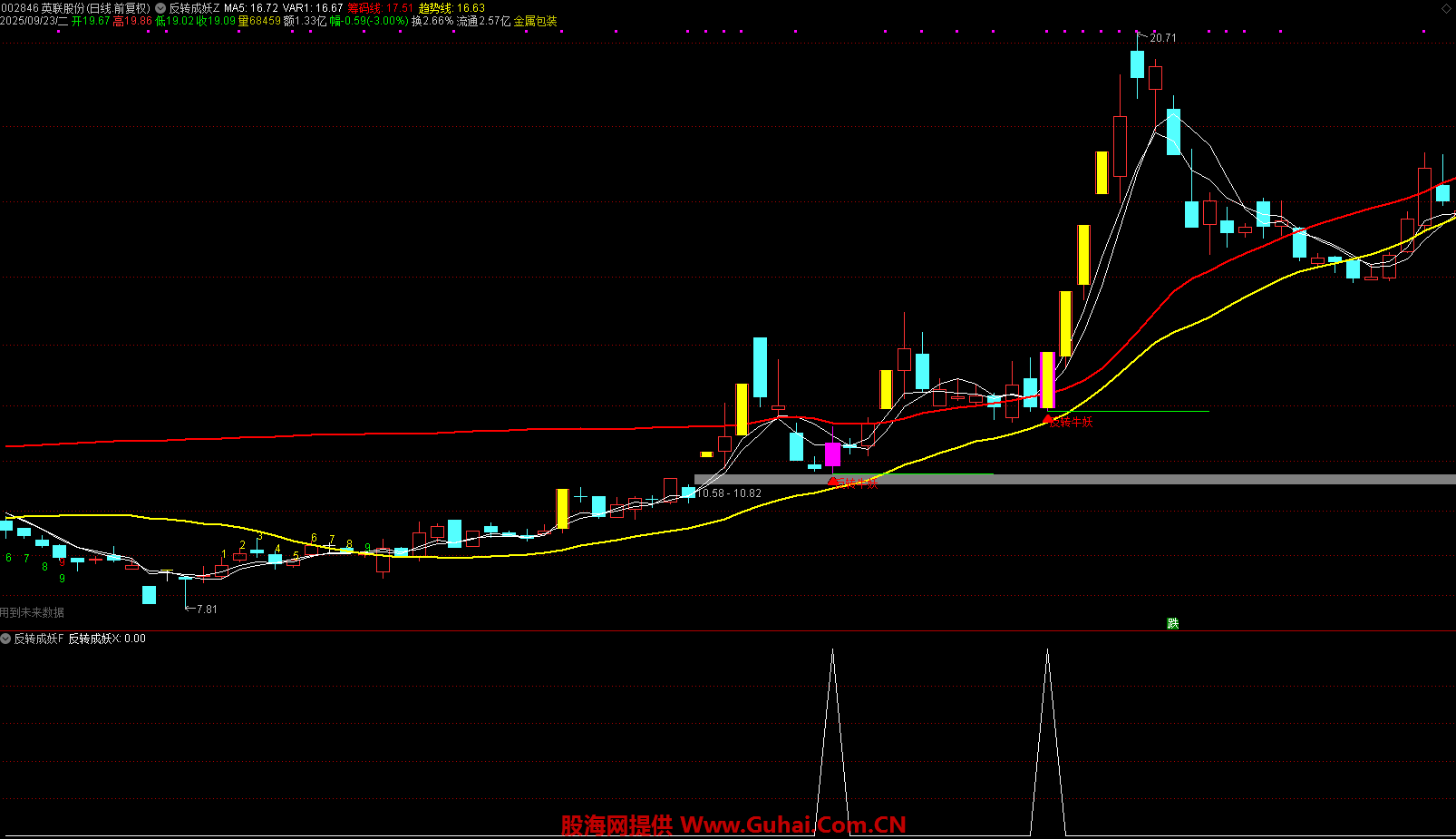Click the first 反转牛妖 red arrow under magenta candle

(x=833, y=482)
